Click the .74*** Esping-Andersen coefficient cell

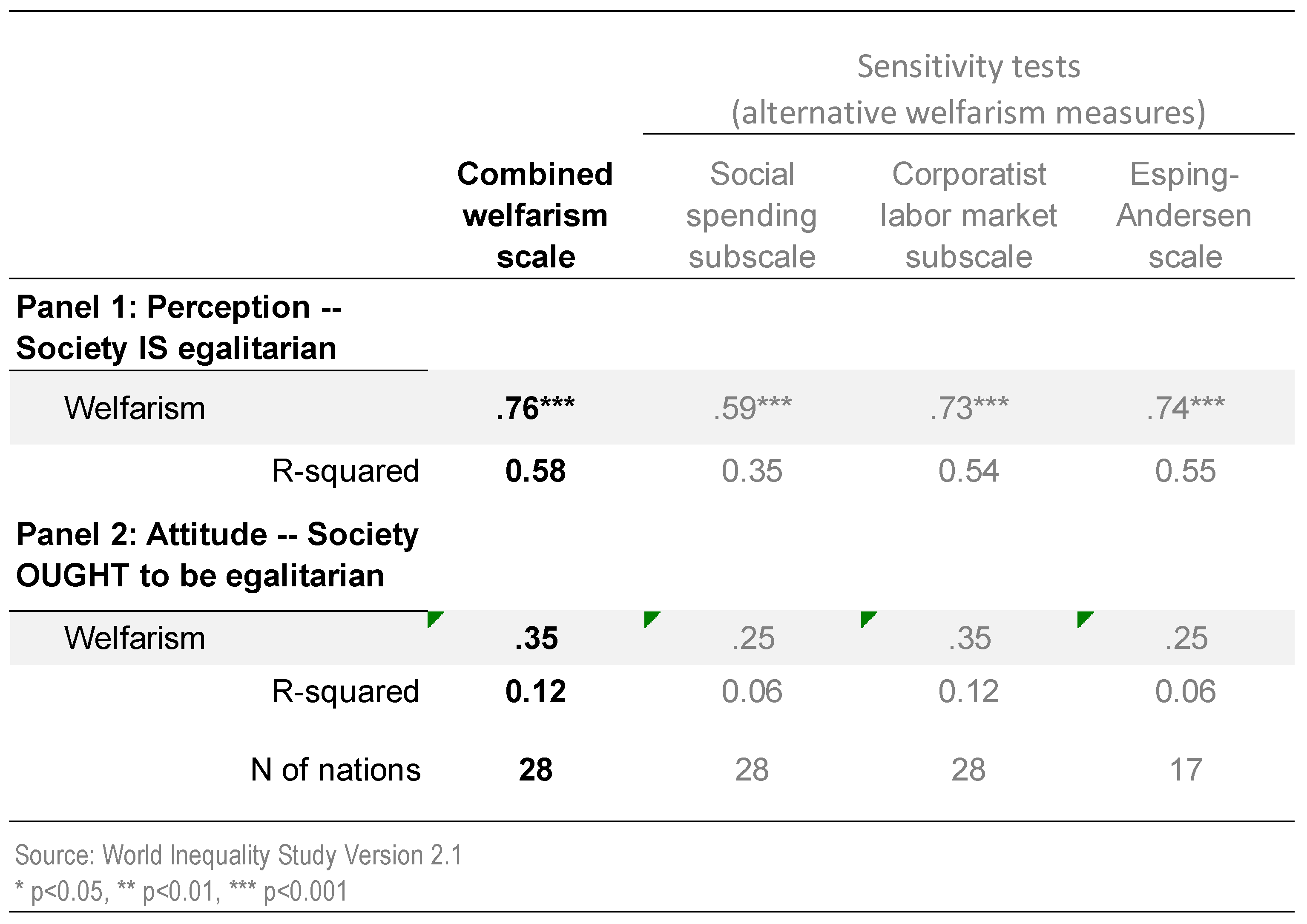[x=1185, y=408]
